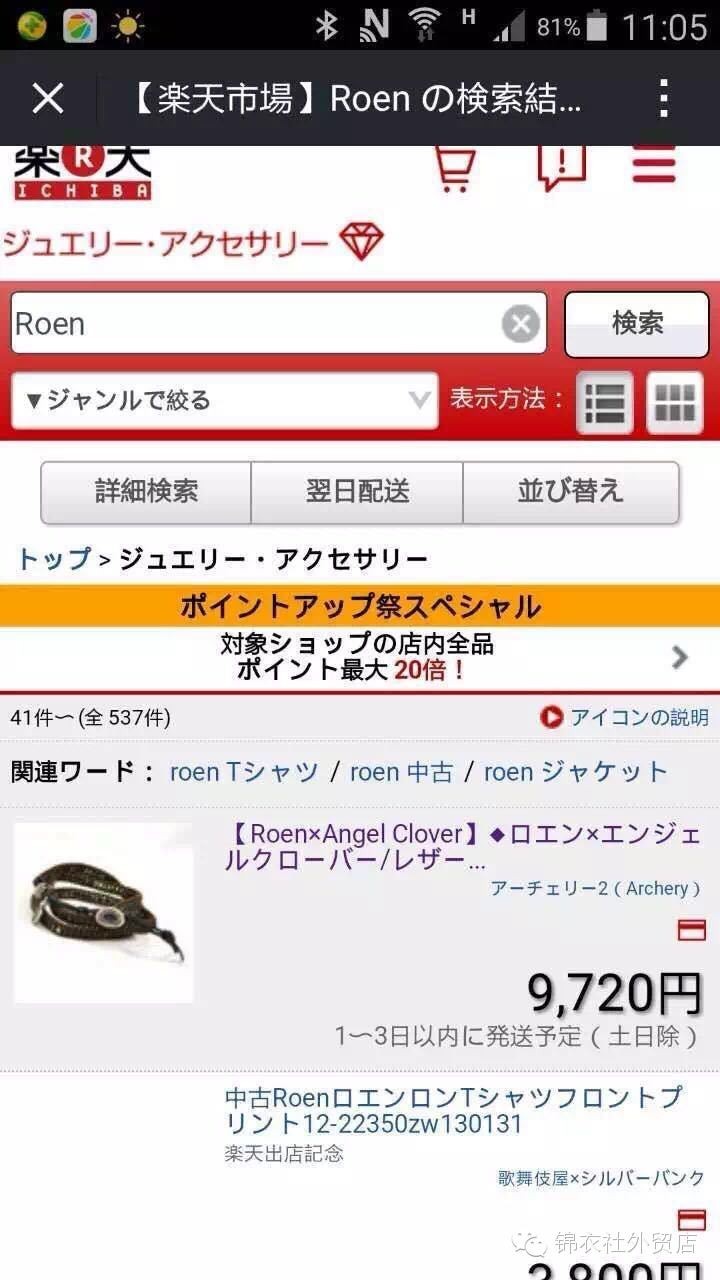The height and width of the screenshot is (1280, 720).
Task: Expand the ジャンルで絞る genre dropdown
Action: point(225,401)
